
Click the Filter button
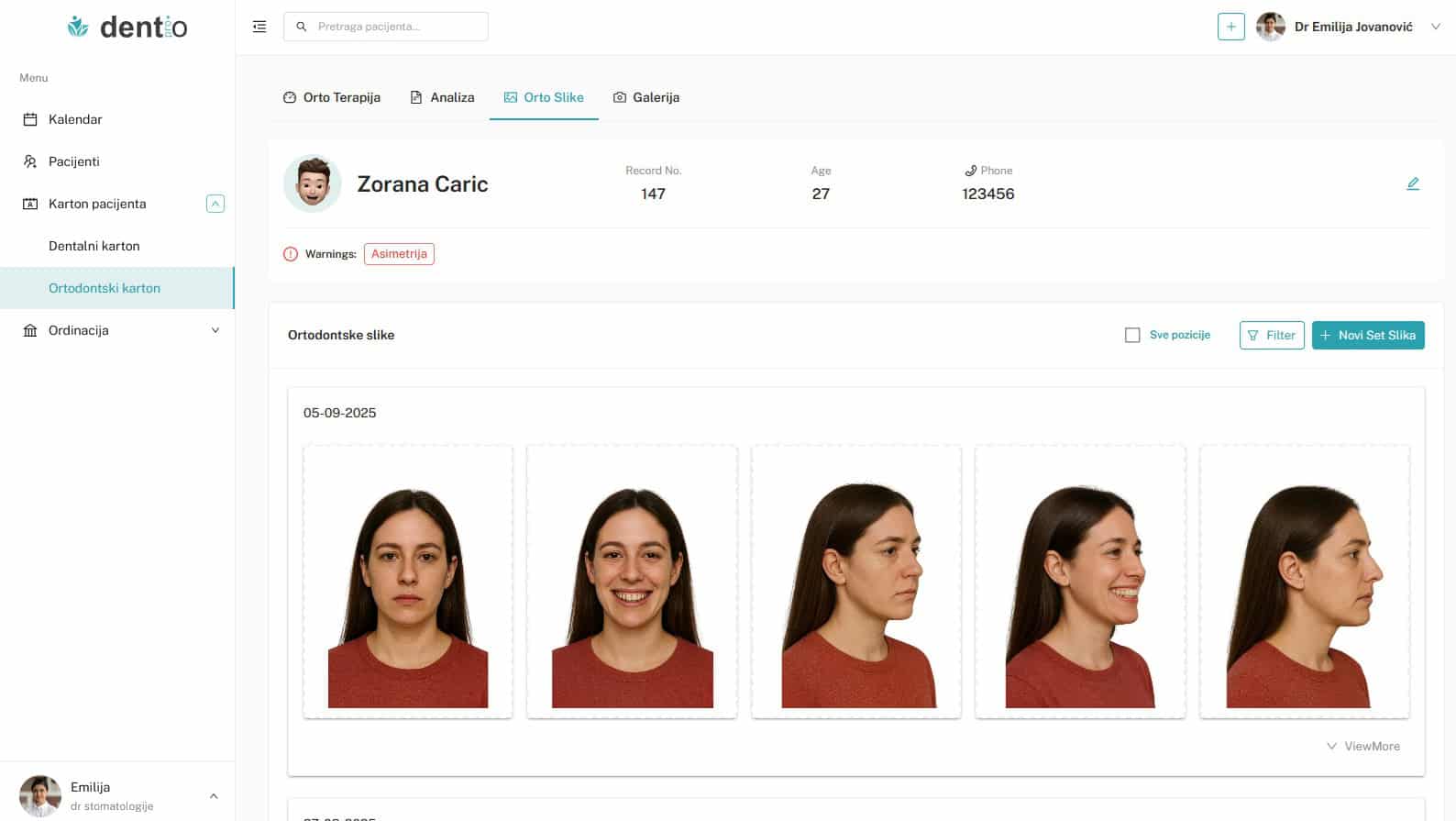[1271, 335]
